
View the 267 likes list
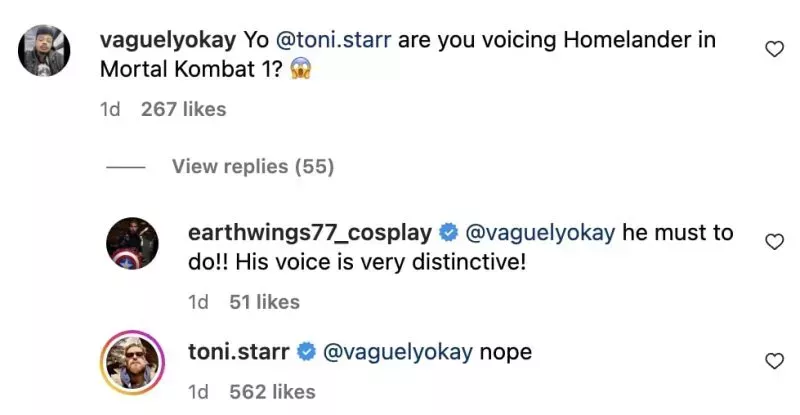pos(184,109)
